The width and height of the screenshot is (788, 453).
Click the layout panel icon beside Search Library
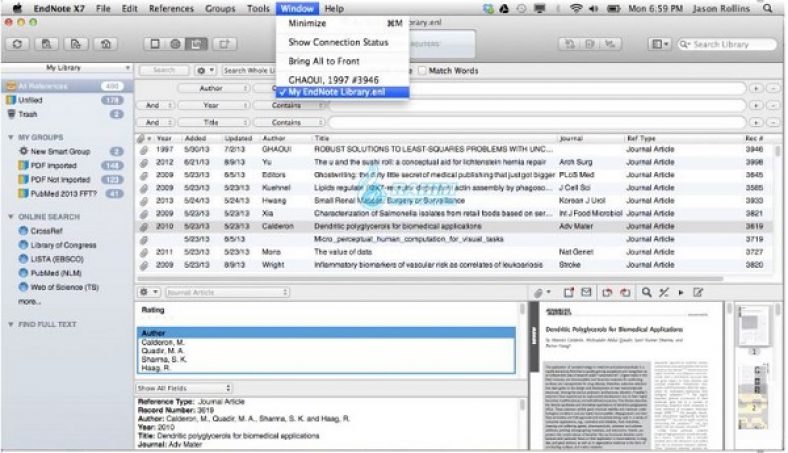(x=660, y=45)
